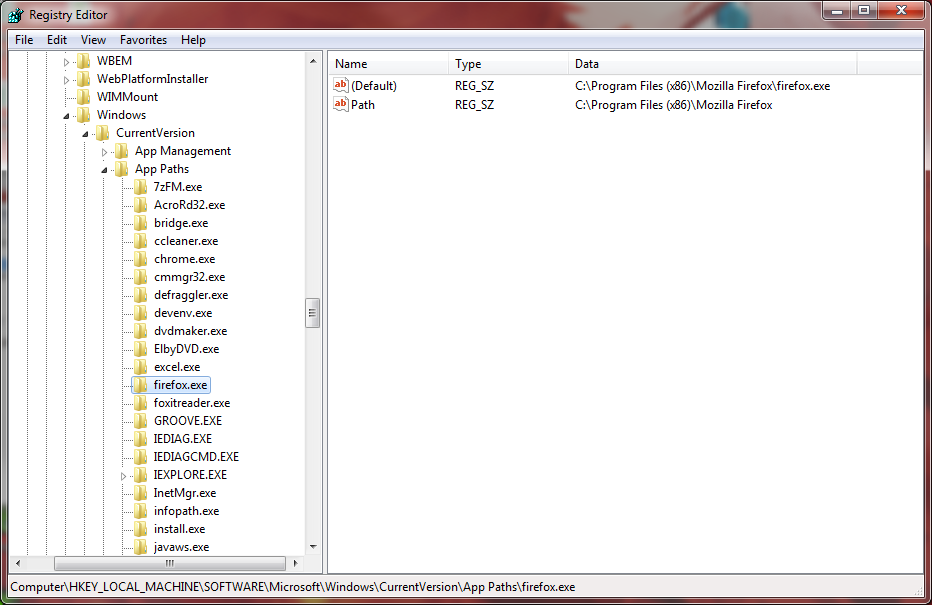
Task: Select the javaws.exe key
Action: click(181, 547)
